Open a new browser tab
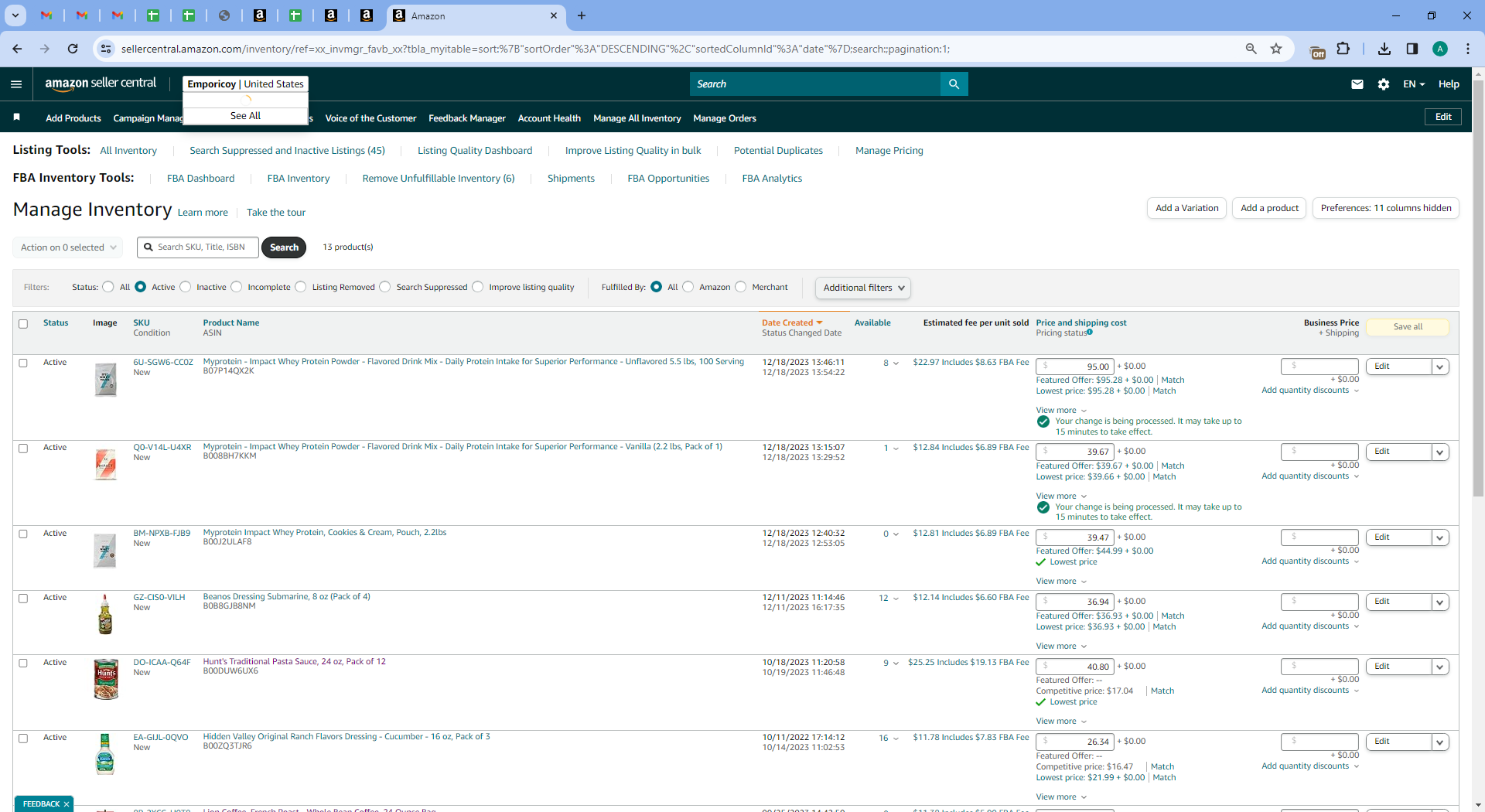This screenshot has width=1485, height=812. coord(582,15)
